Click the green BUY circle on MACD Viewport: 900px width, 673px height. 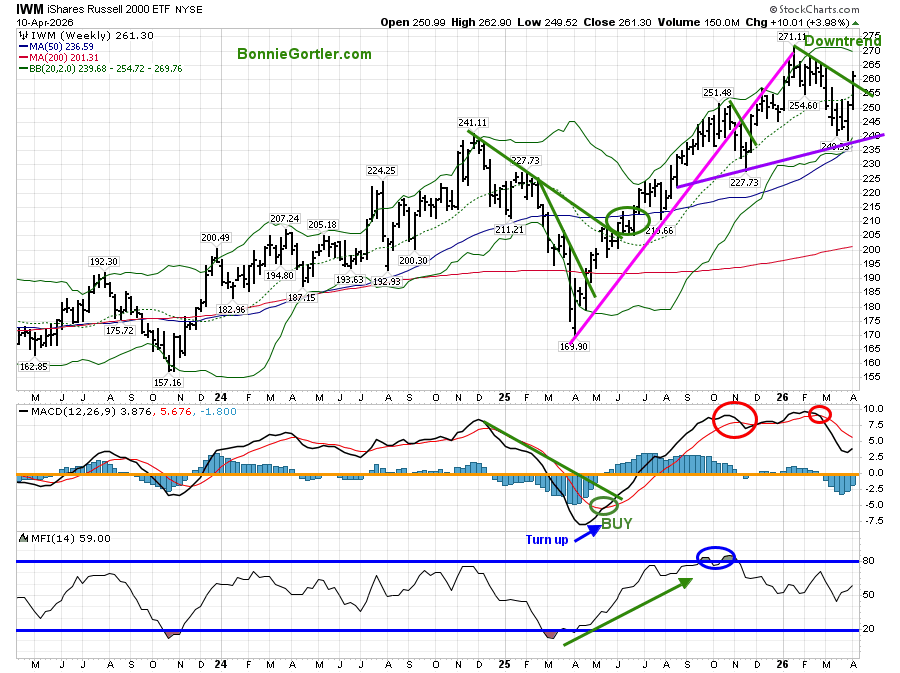click(x=603, y=505)
